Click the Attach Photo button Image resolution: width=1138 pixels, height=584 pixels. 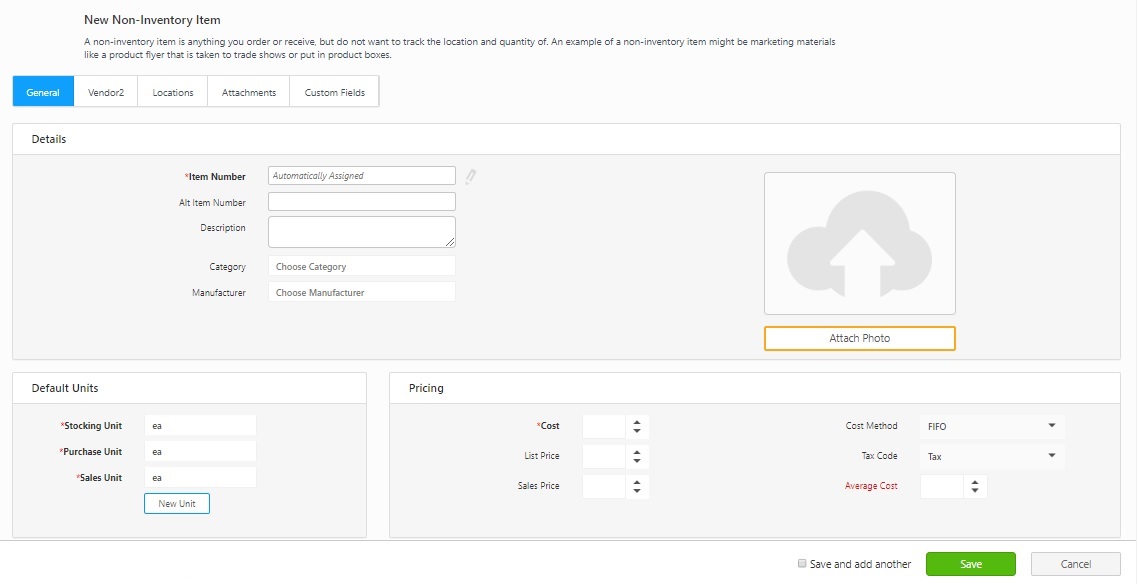859,338
